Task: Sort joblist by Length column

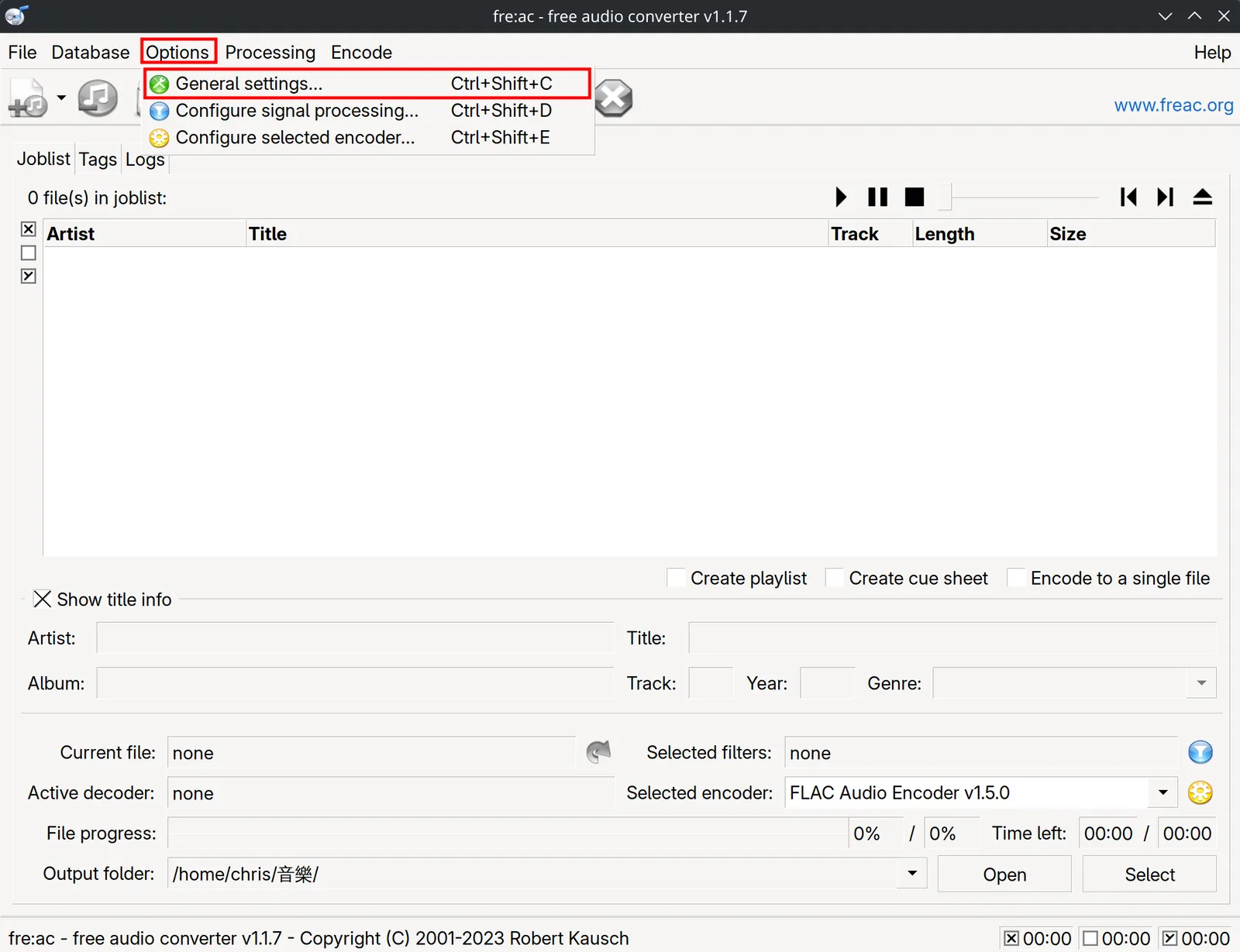Action: [980, 234]
